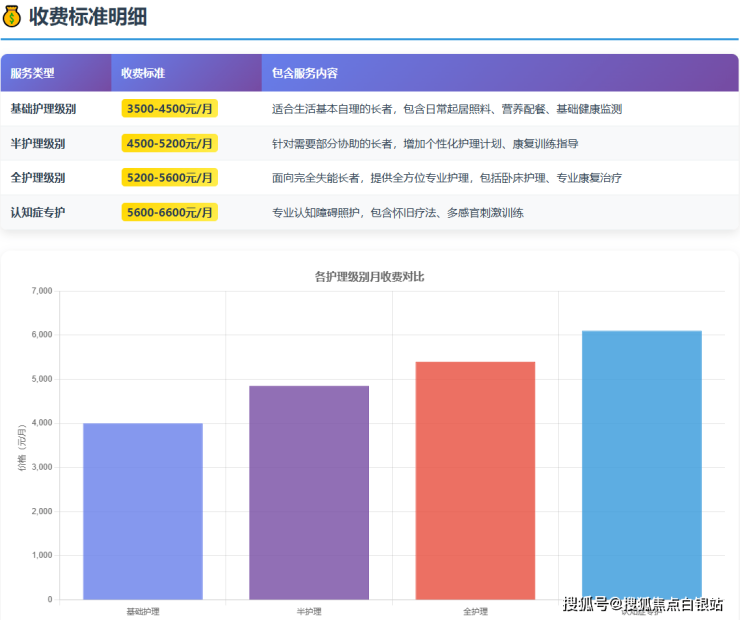
Task: Click the 各护理级别月收费对比 chart title
Action: click(x=369, y=276)
